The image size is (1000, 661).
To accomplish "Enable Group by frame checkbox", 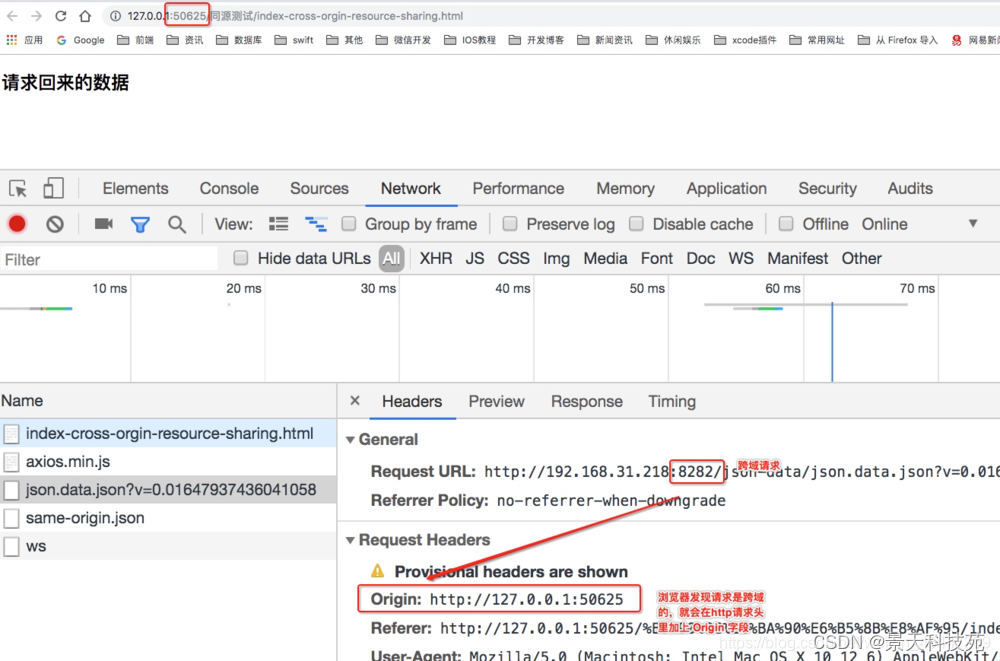I will click(x=348, y=224).
